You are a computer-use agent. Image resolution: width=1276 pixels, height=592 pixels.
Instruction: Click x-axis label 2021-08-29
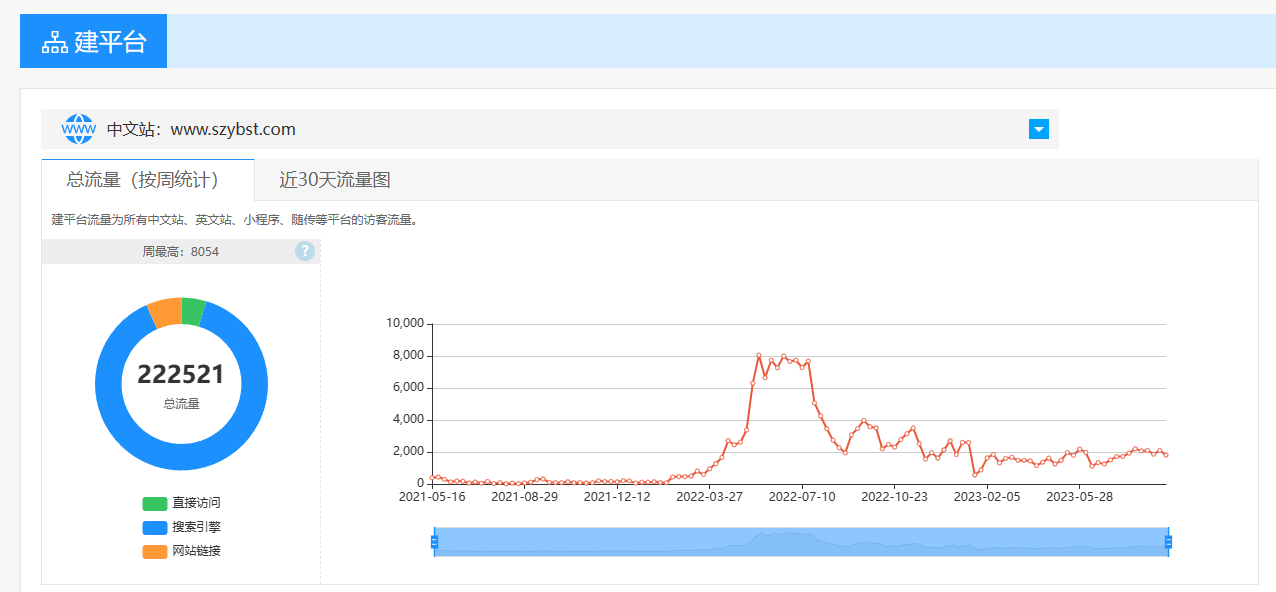pos(524,496)
